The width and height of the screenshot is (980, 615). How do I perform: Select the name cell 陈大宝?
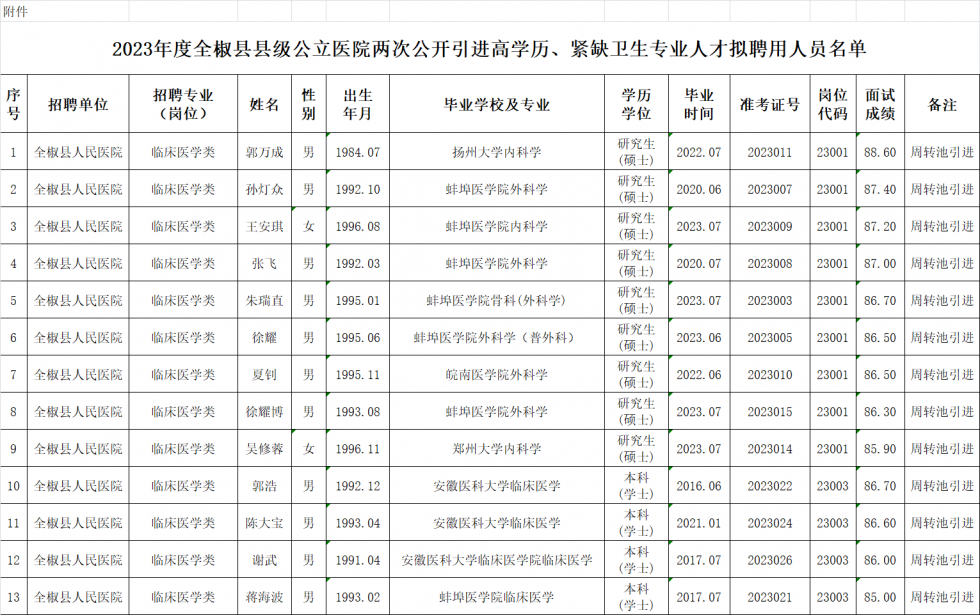(x=264, y=523)
